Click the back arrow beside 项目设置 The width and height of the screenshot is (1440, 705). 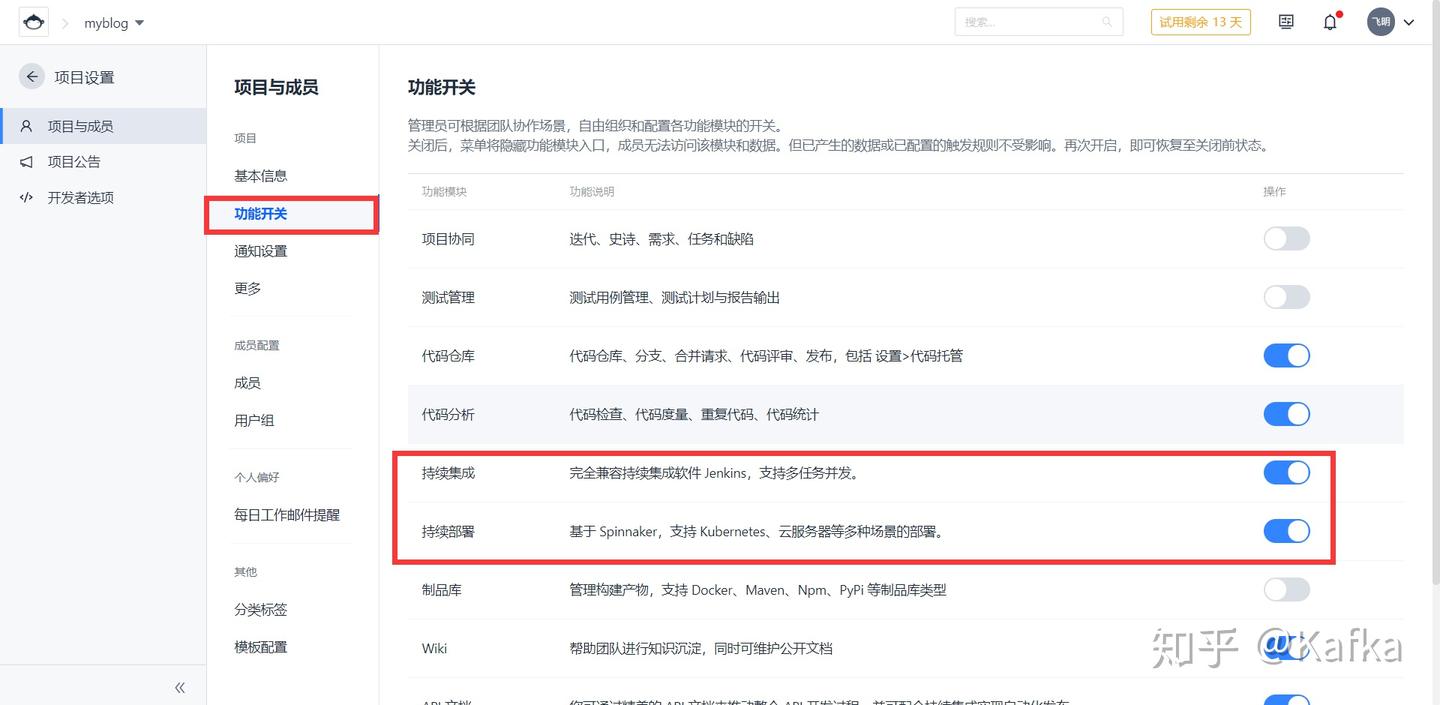point(31,76)
